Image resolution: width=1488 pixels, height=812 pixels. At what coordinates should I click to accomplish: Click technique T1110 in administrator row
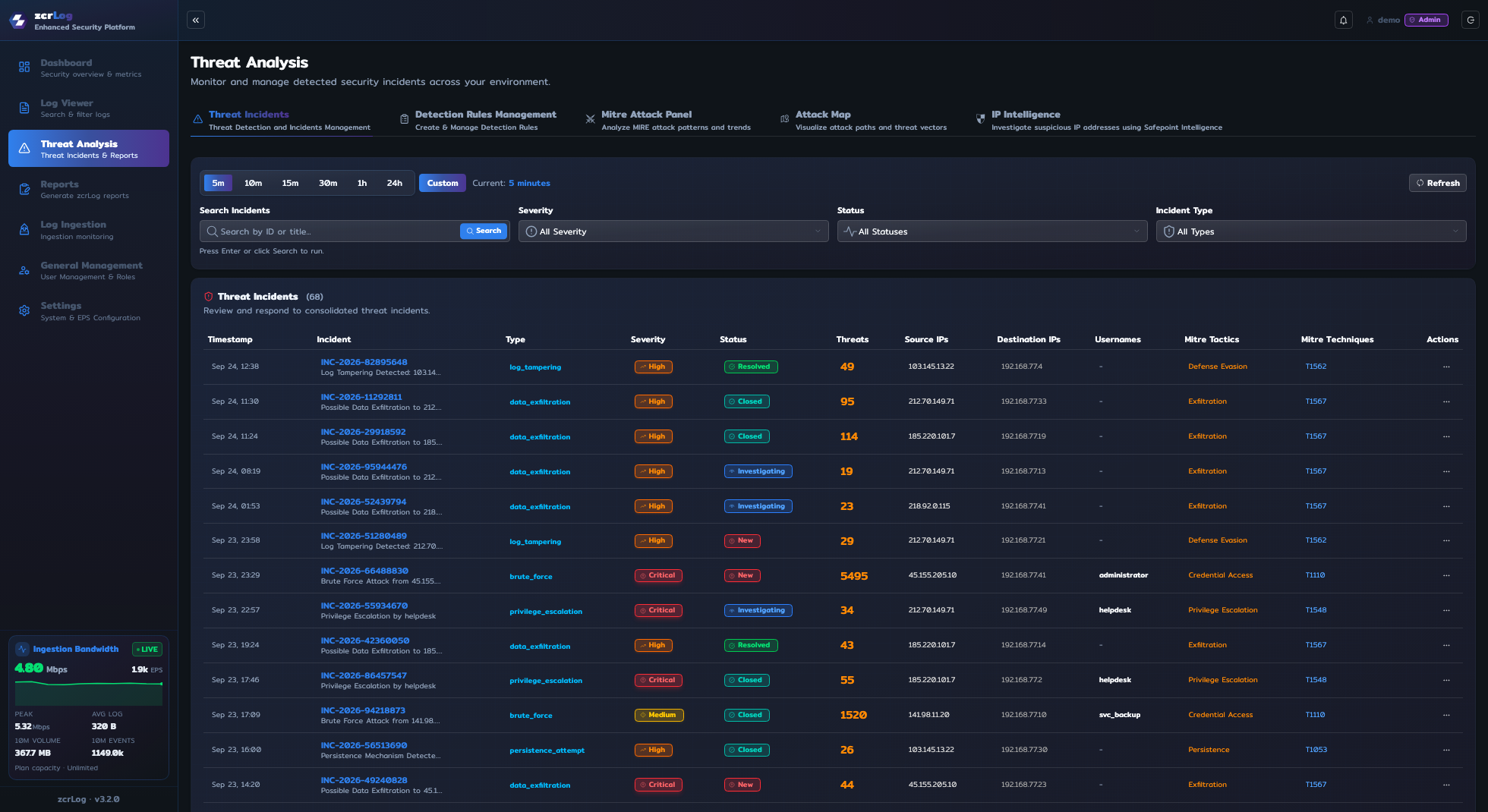click(x=1315, y=575)
